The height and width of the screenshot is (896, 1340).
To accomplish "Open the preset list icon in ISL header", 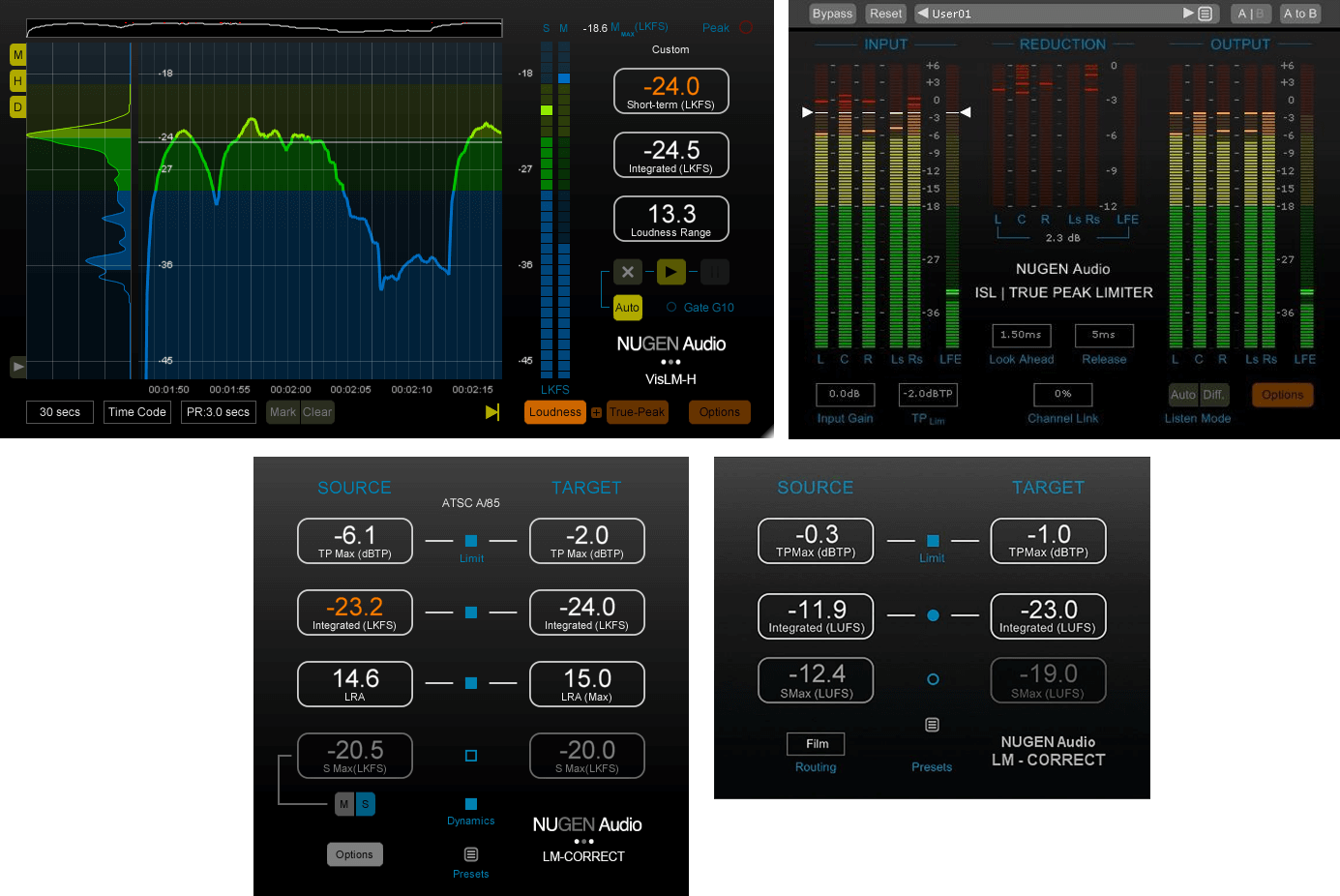I will pos(1204,14).
